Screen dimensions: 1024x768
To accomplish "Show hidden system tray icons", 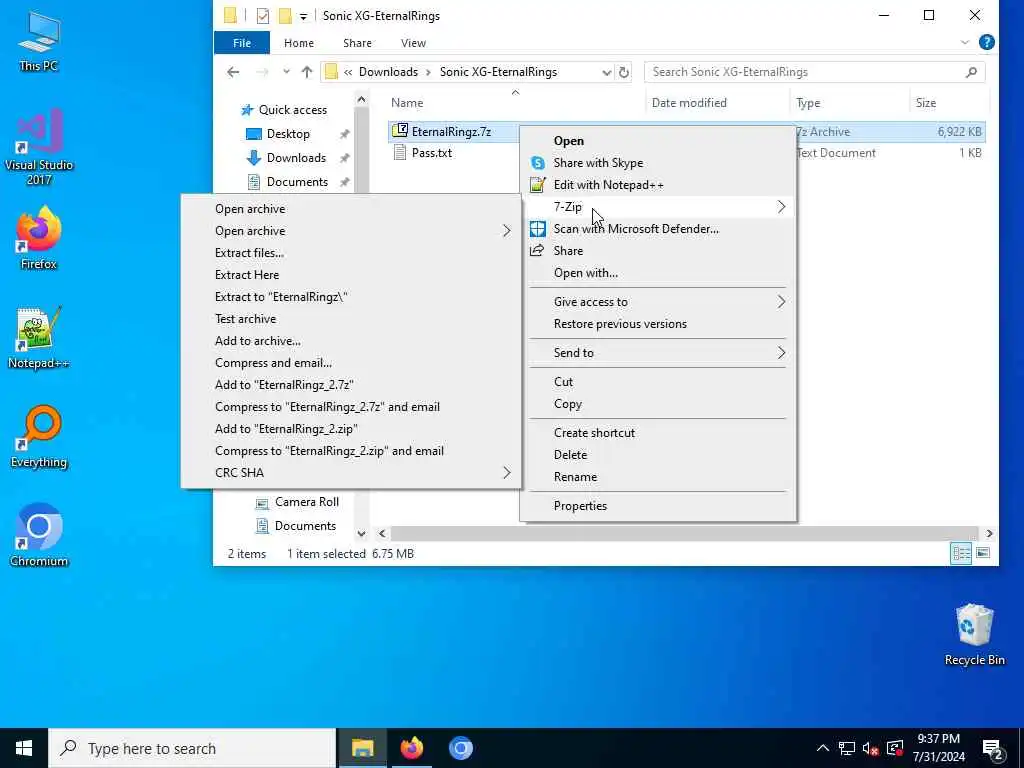I will point(823,748).
